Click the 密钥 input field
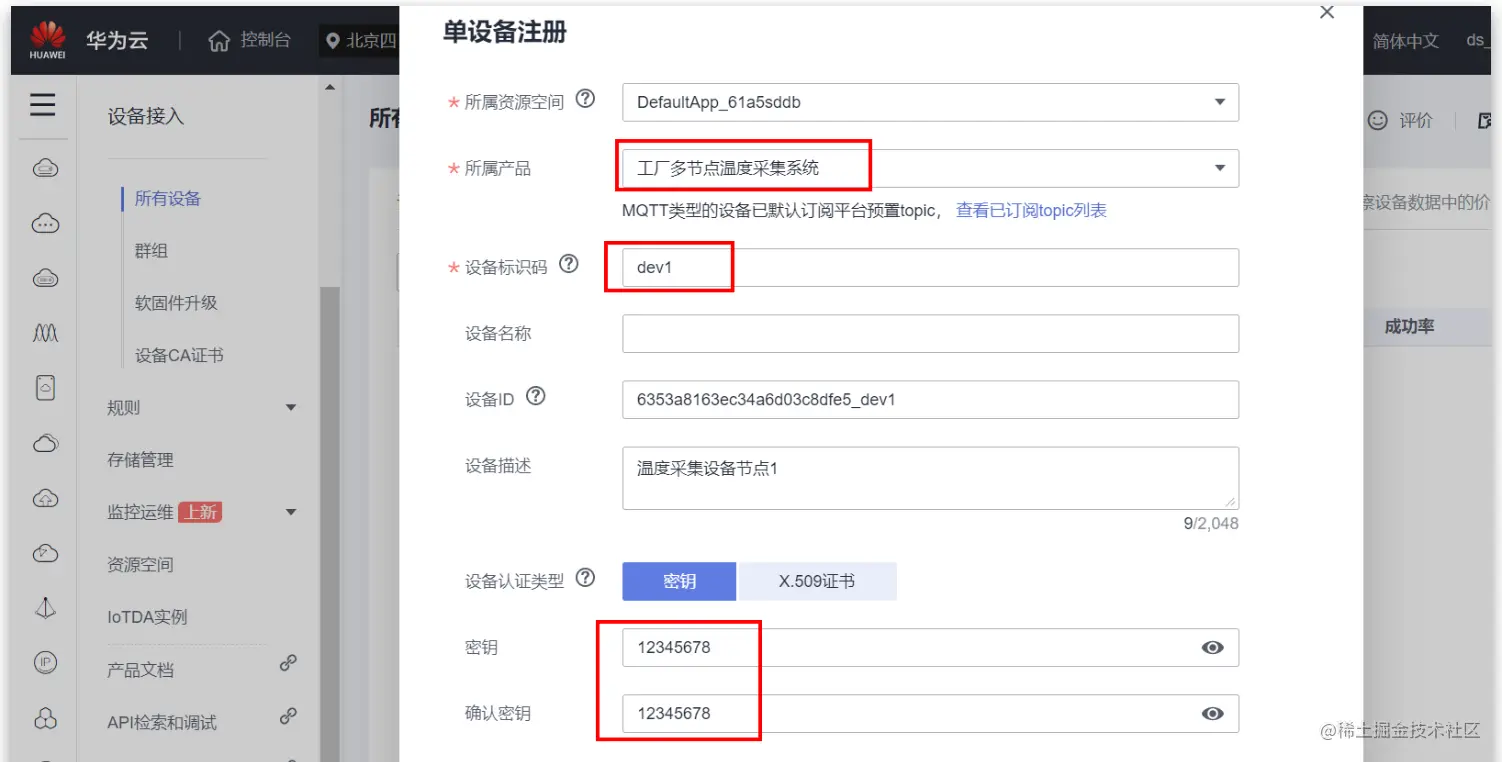 pos(930,648)
